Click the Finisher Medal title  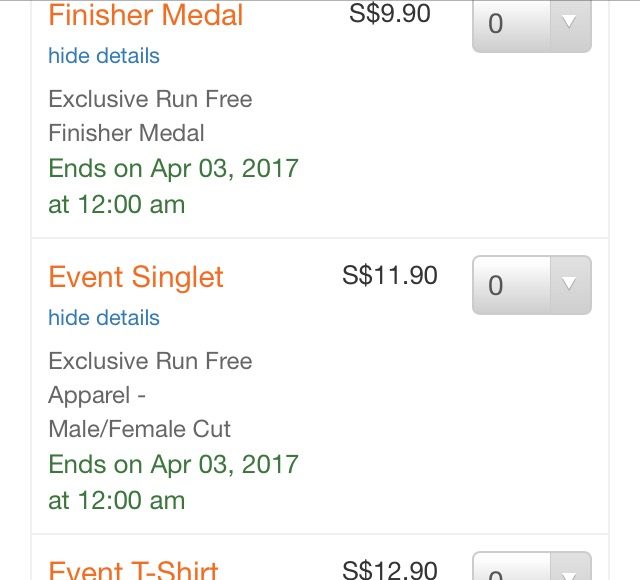(146, 15)
